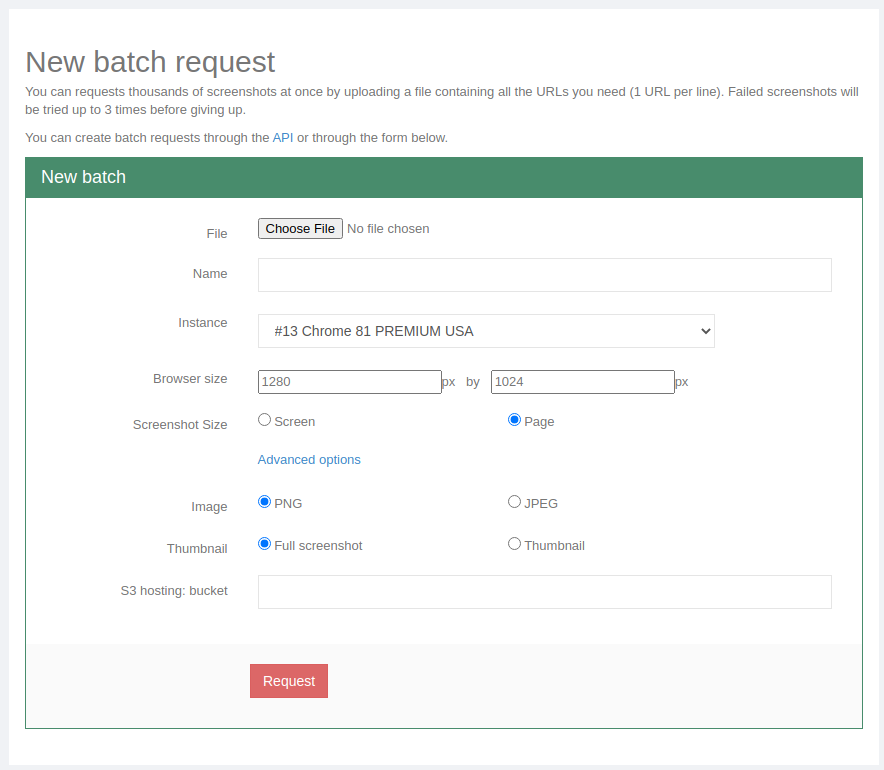This screenshot has width=884, height=770.
Task: Click the New batch green header bar
Action: tap(442, 176)
